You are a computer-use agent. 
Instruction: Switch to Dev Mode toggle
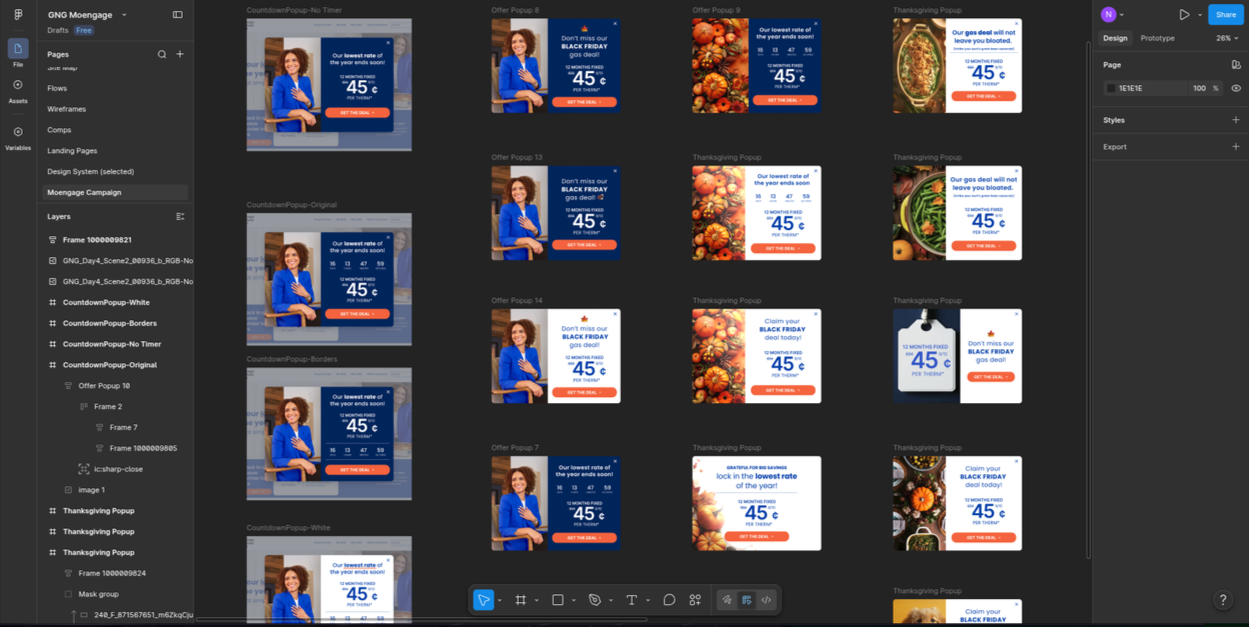pos(767,600)
